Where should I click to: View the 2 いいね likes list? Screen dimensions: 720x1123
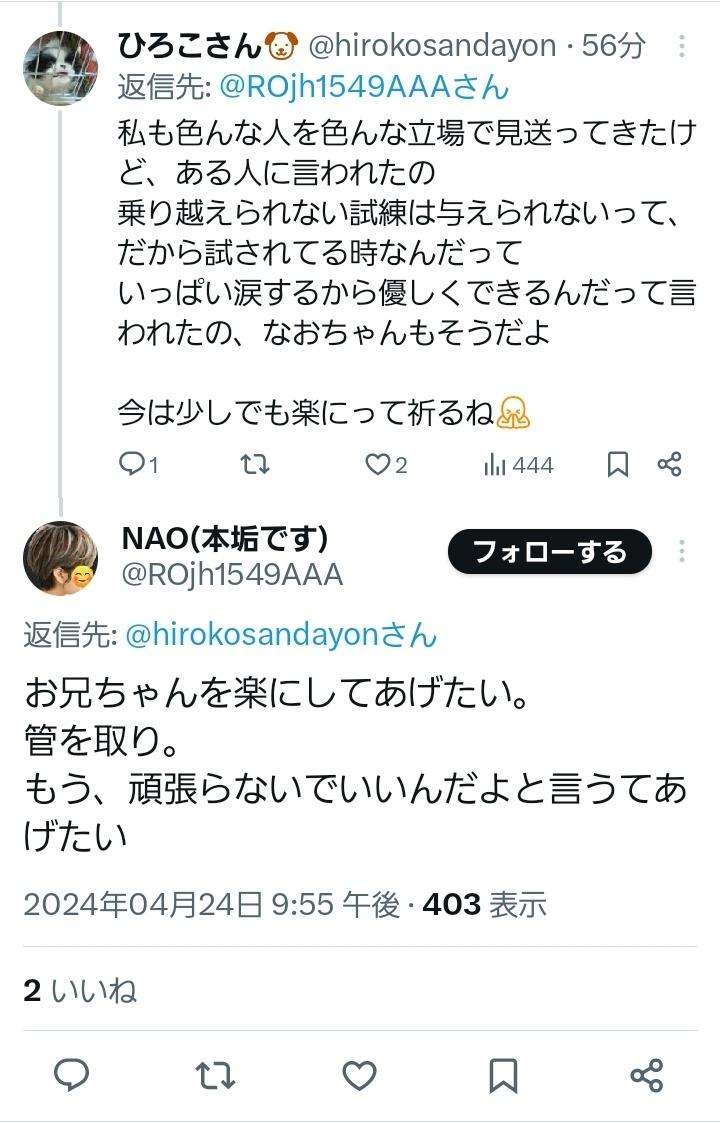click(x=80, y=991)
